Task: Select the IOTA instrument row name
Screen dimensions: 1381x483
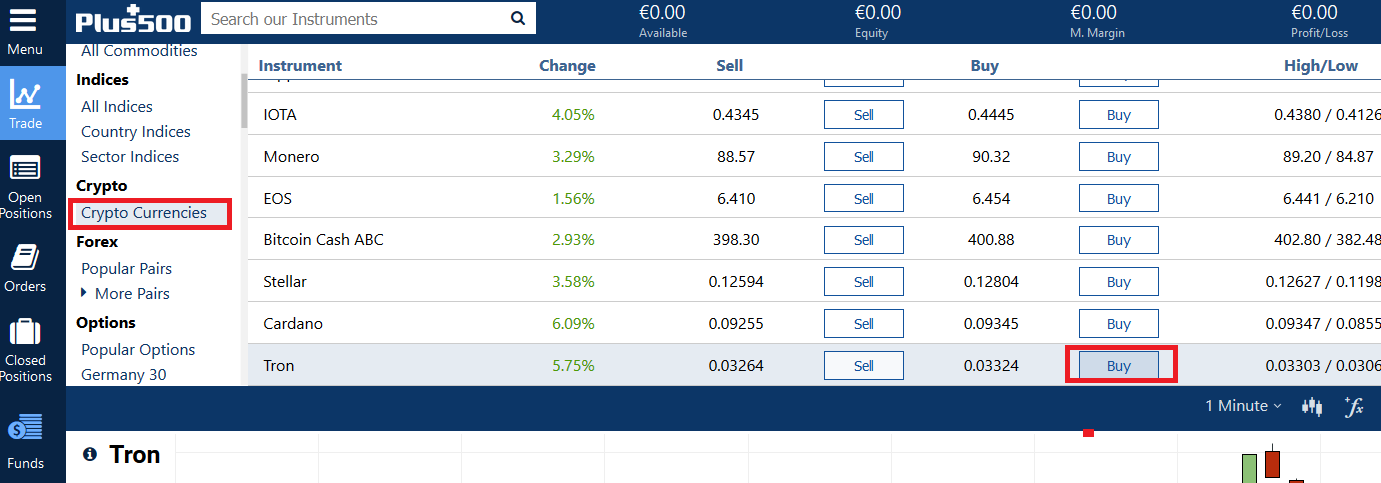Action: click(280, 115)
